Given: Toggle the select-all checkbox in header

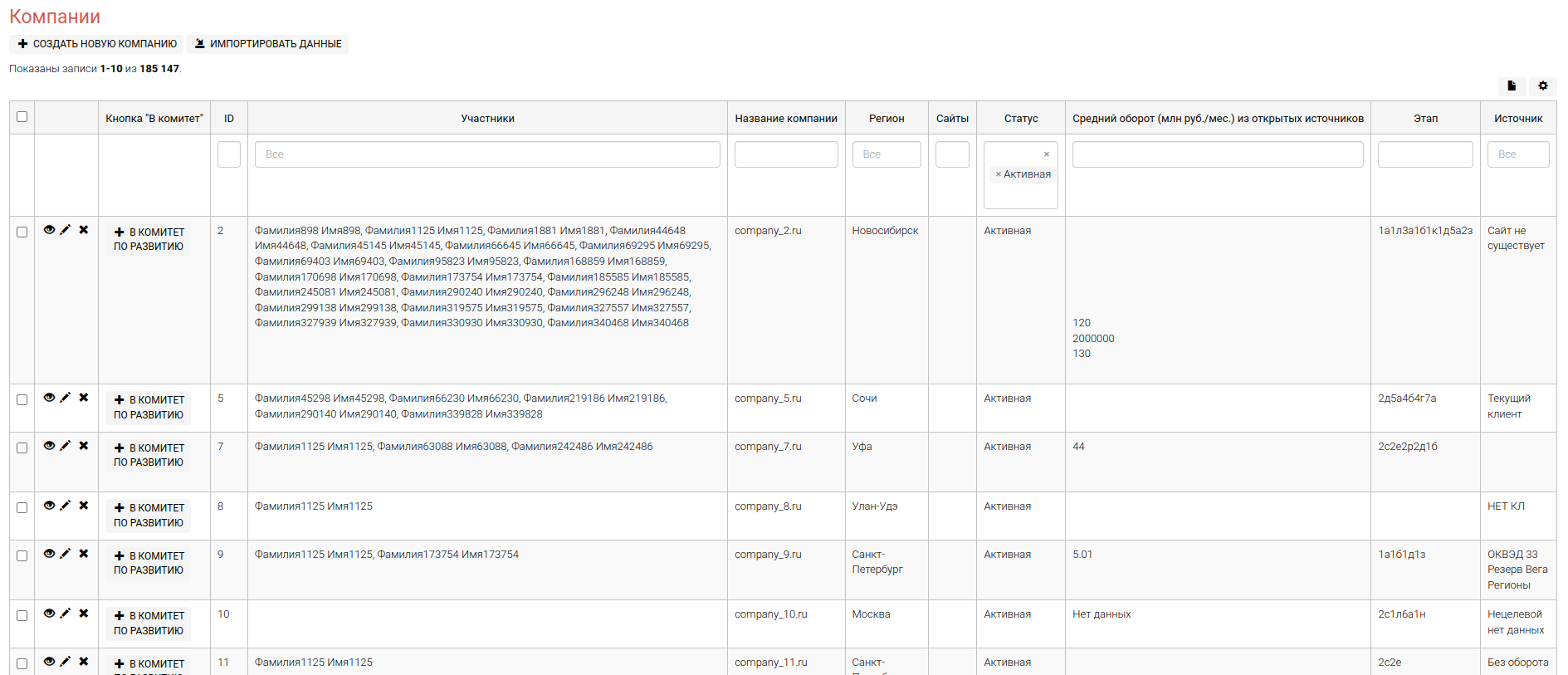Looking at the screenshot, I should pos(22,117).
